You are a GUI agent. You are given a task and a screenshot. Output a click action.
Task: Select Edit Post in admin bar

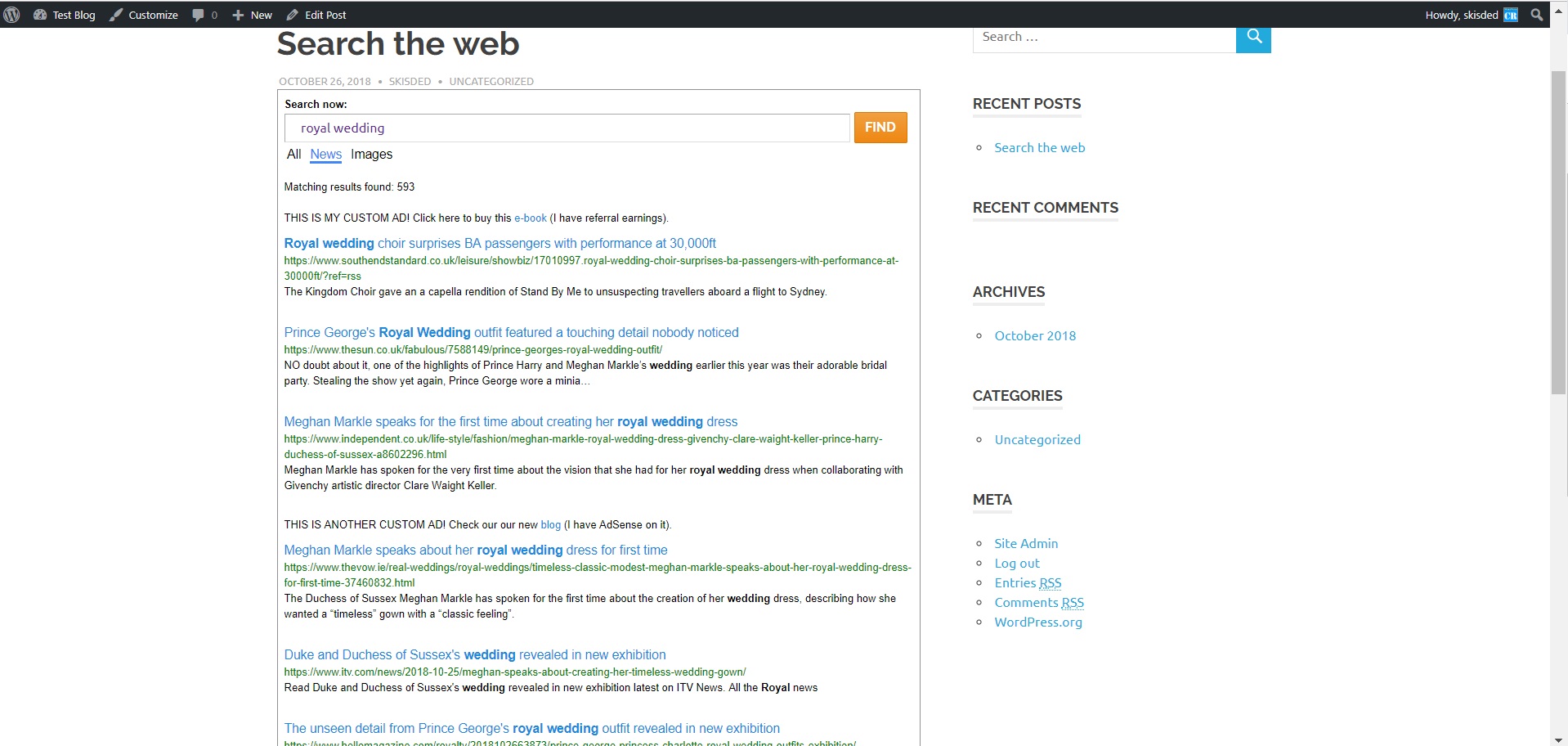click(325, 15)
